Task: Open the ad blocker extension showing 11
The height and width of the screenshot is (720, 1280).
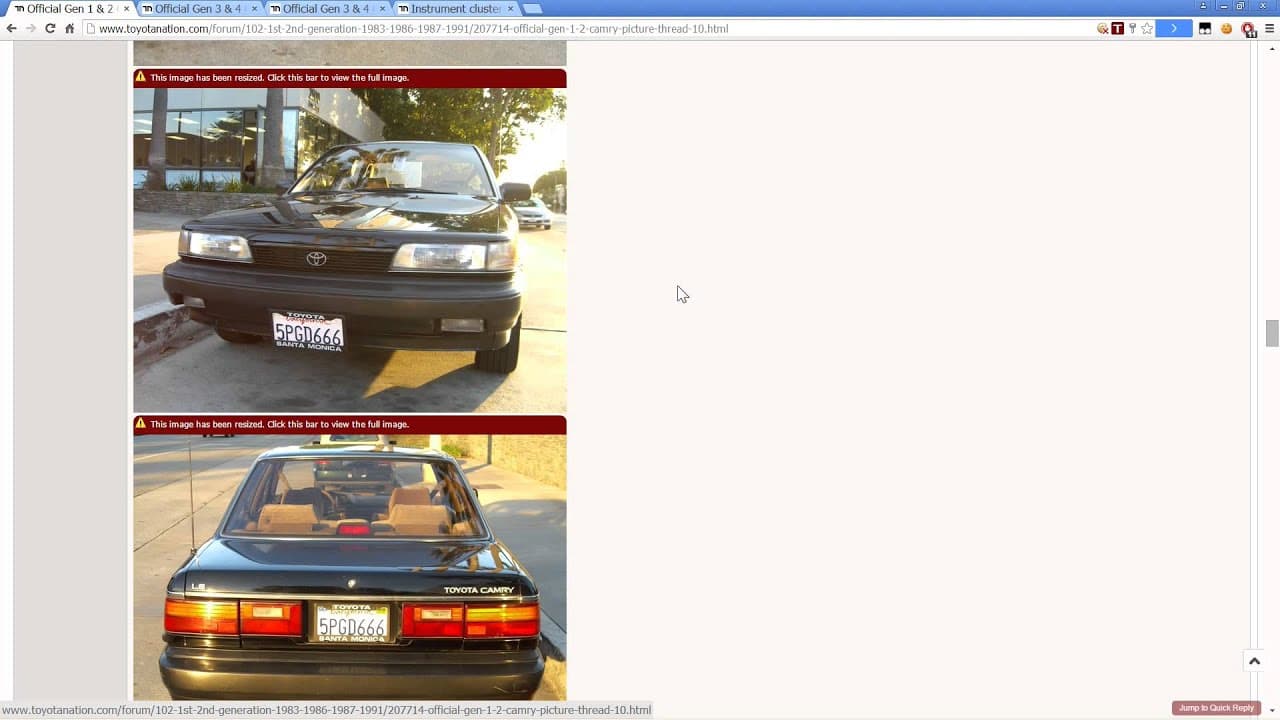Action: click(1248, 29)
